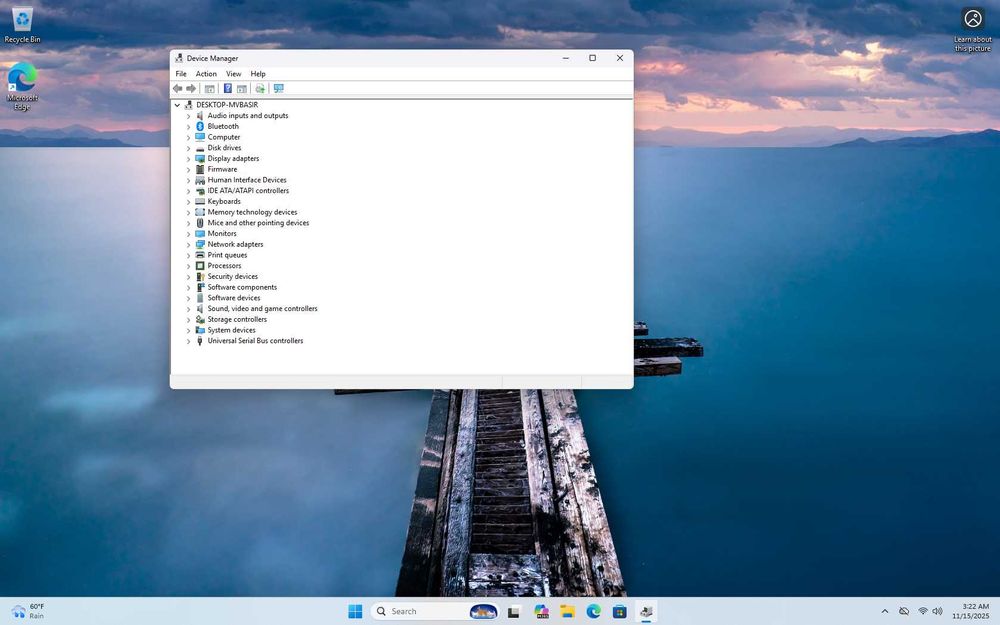Expand IDE ATA/ATAPI controllers chevron
Viewport: 1000px width, 625px height.
click(188, 191)
